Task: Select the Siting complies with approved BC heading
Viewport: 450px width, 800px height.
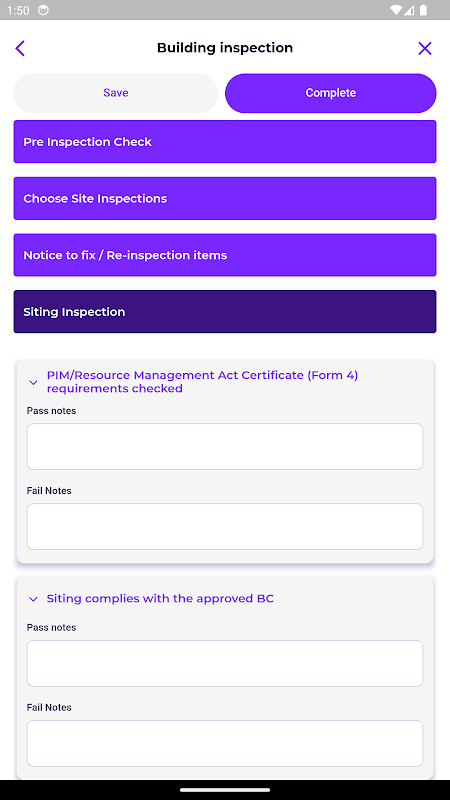Action: pos(160,598)
